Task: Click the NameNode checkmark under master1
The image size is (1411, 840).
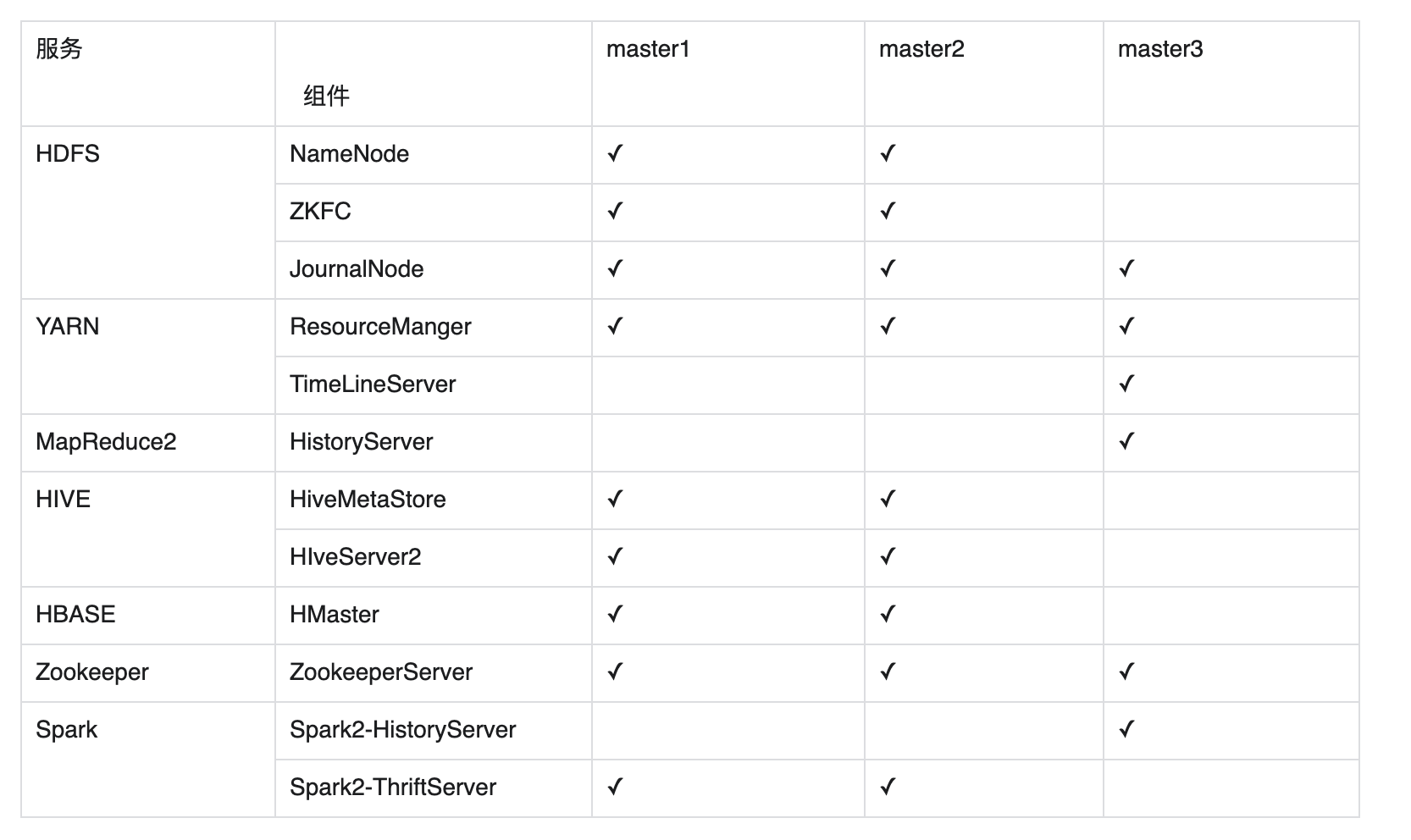Action: (615, 153)
